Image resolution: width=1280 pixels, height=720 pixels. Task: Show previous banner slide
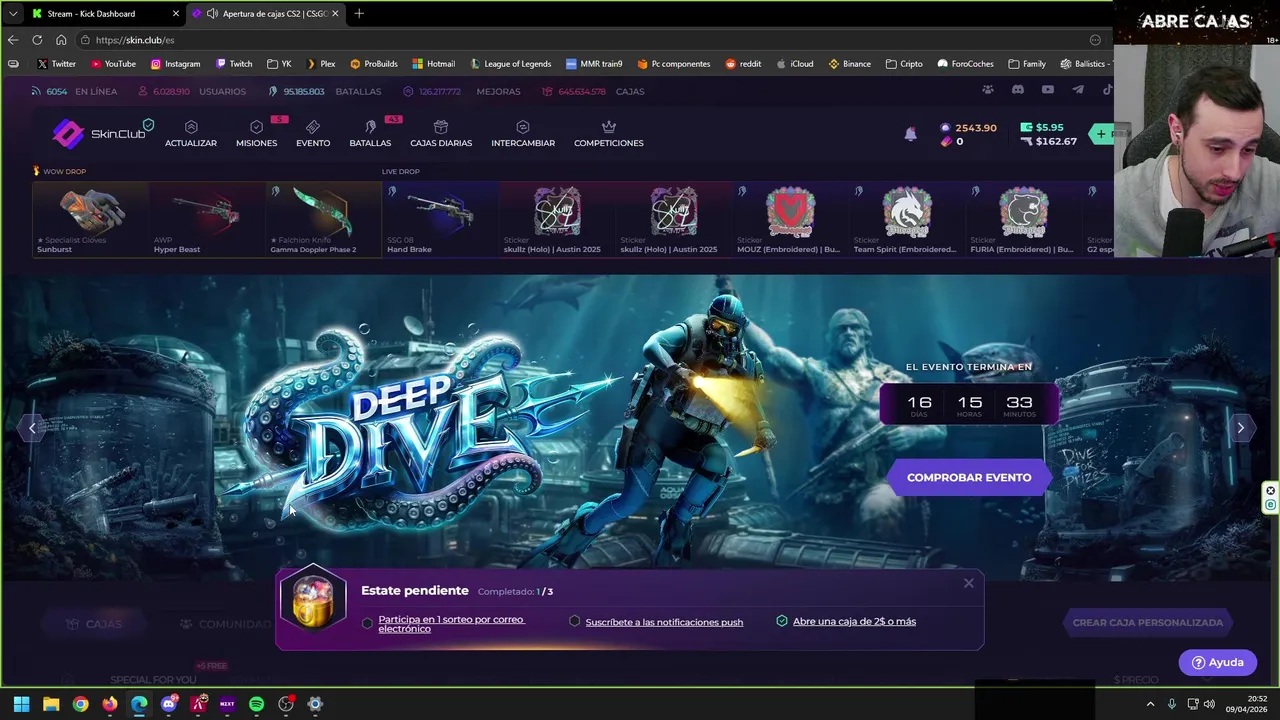[32, 428]
